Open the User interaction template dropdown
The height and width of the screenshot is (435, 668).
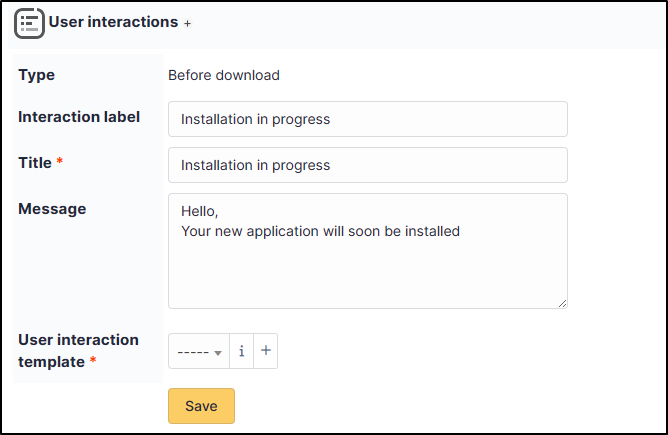tap(199, 351)
